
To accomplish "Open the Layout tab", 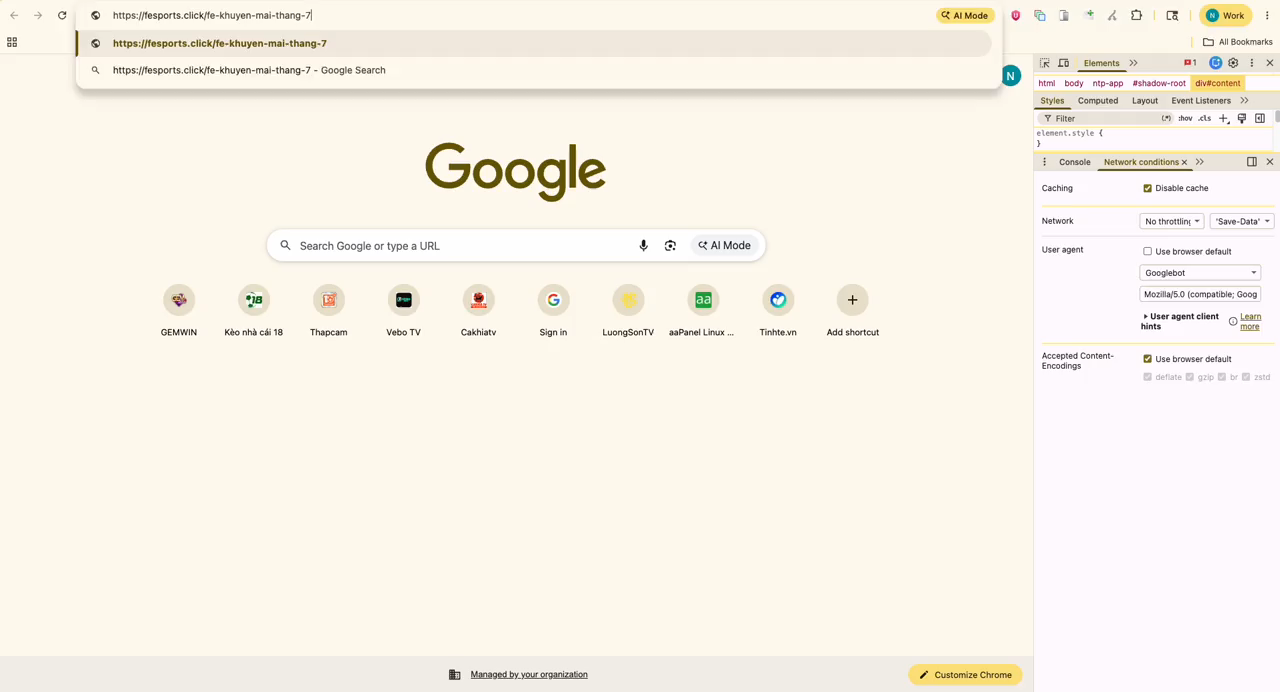I will [1145, 100].
